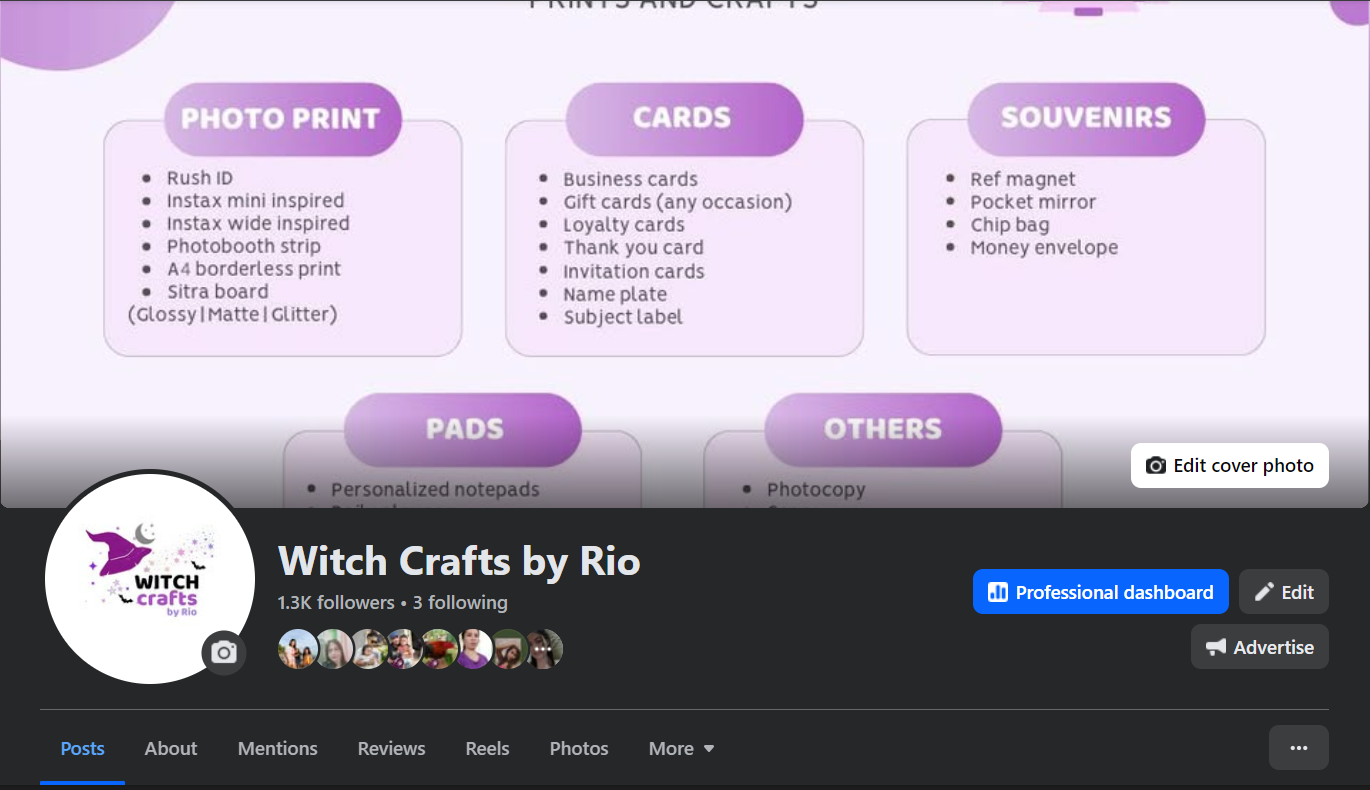Open the Prints and Crafts cover photo

684,250
